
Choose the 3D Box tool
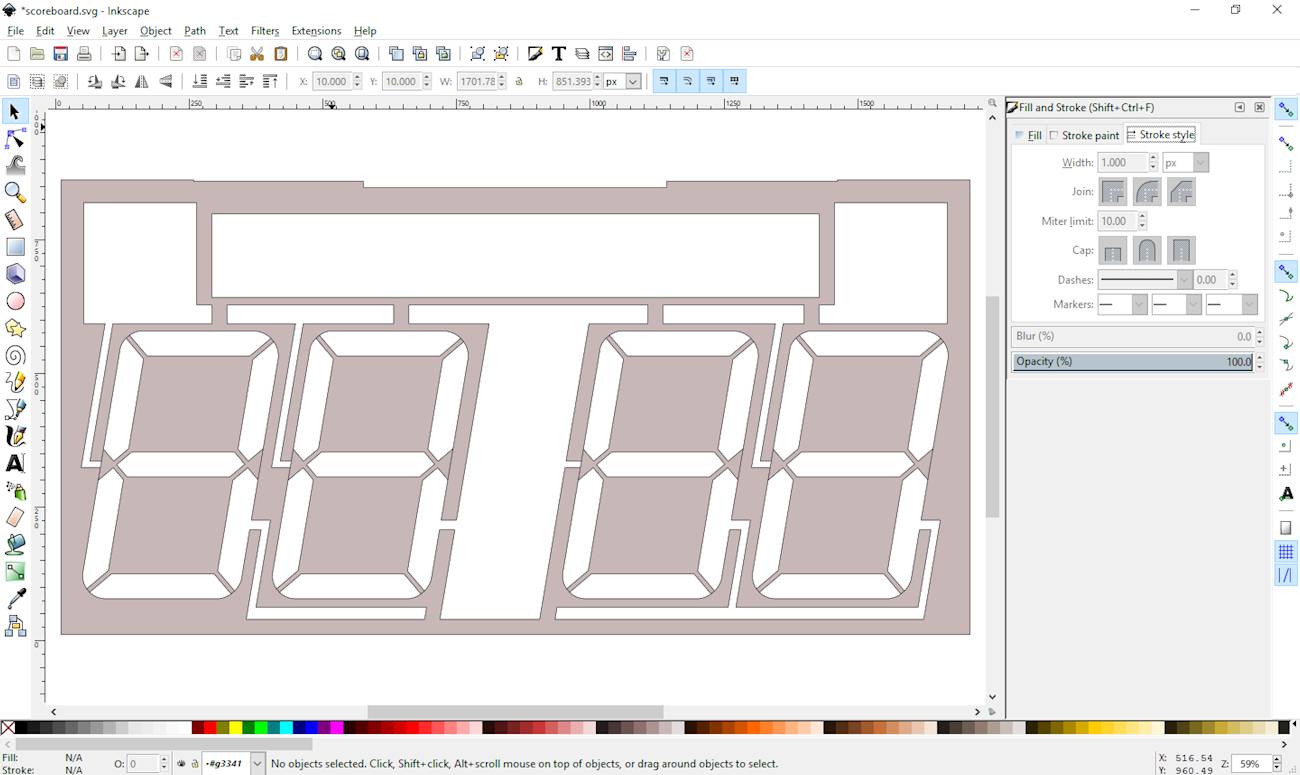[15, 273]
